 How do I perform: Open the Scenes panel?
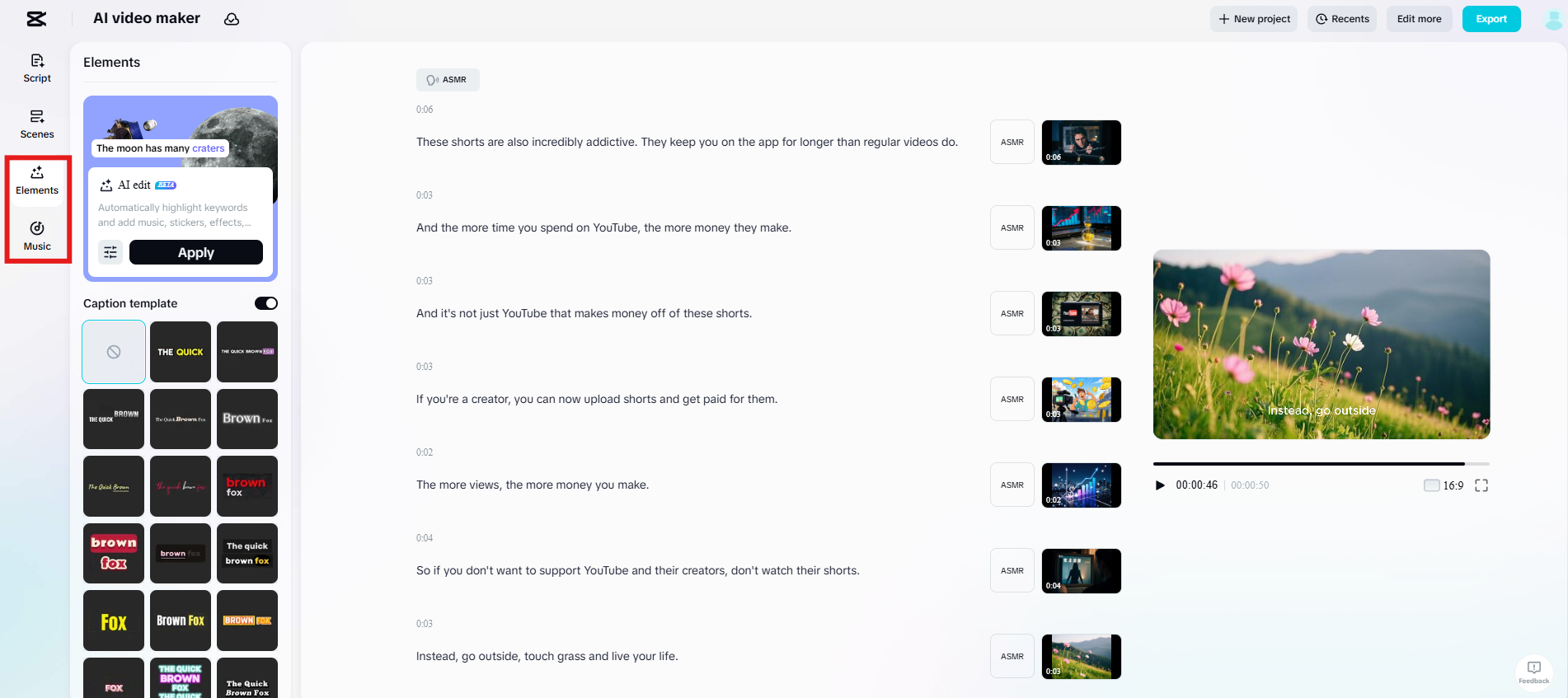pyautogui.click(x=37, y=124)
